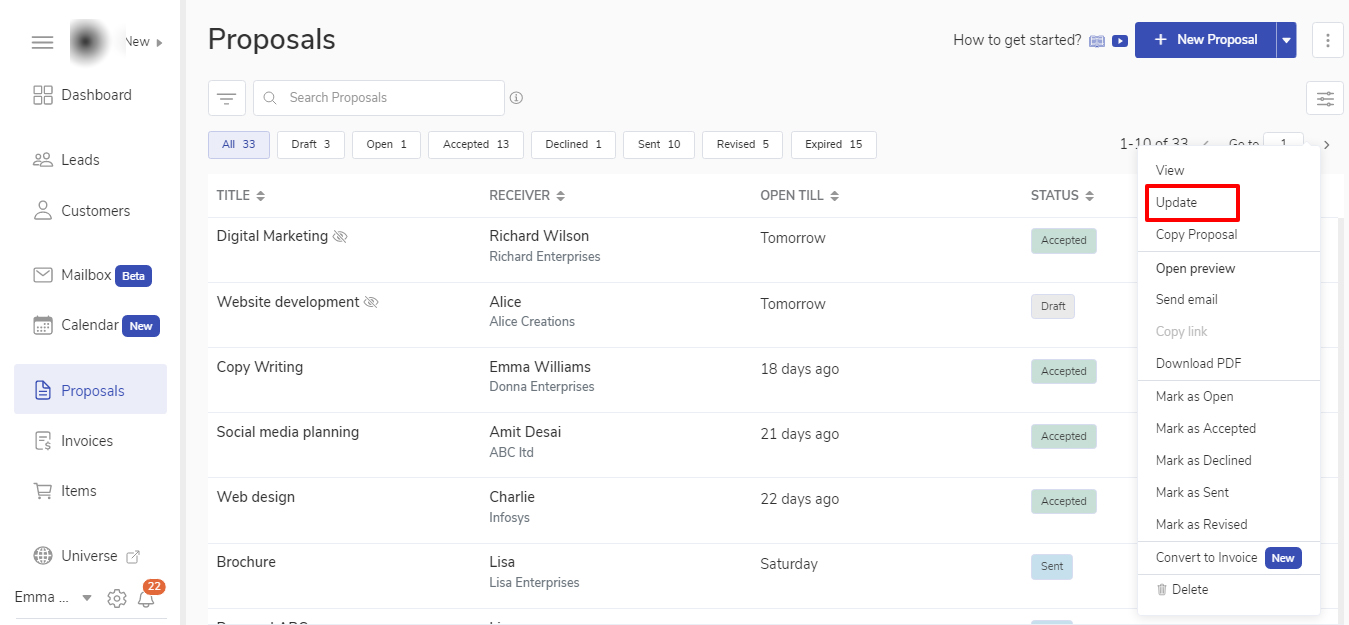The height and width of the screenshot is (625, 1349).
Task: Click the search info icon
Action: pyautogui.click(x=517, y=98)
